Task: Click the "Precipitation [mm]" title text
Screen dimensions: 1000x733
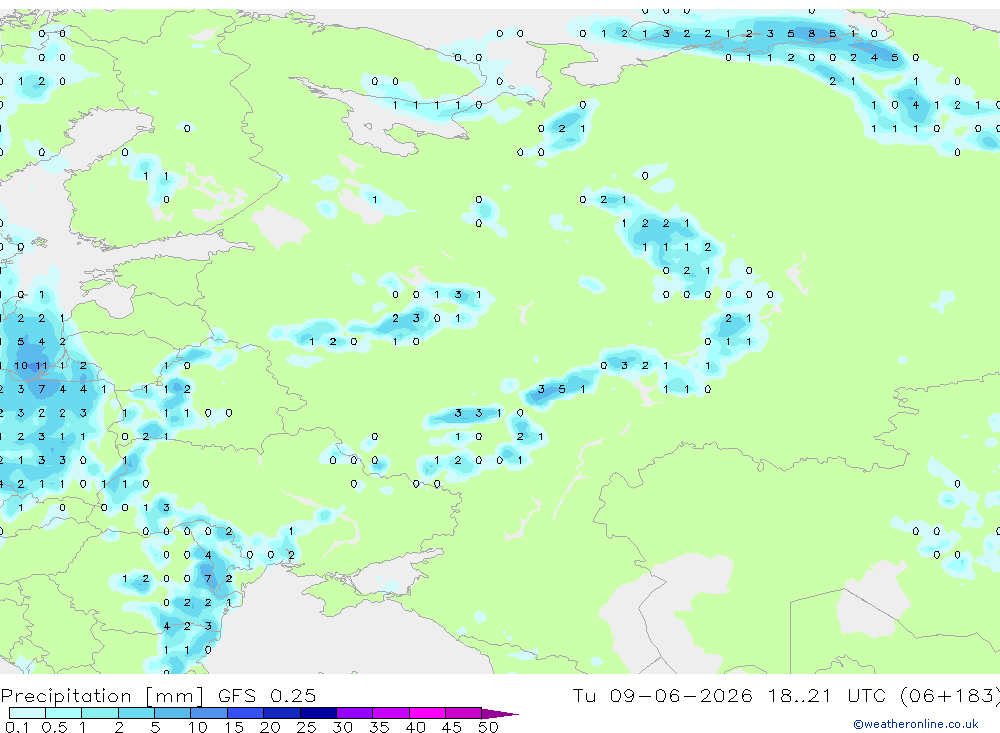Action: (103, 696)
